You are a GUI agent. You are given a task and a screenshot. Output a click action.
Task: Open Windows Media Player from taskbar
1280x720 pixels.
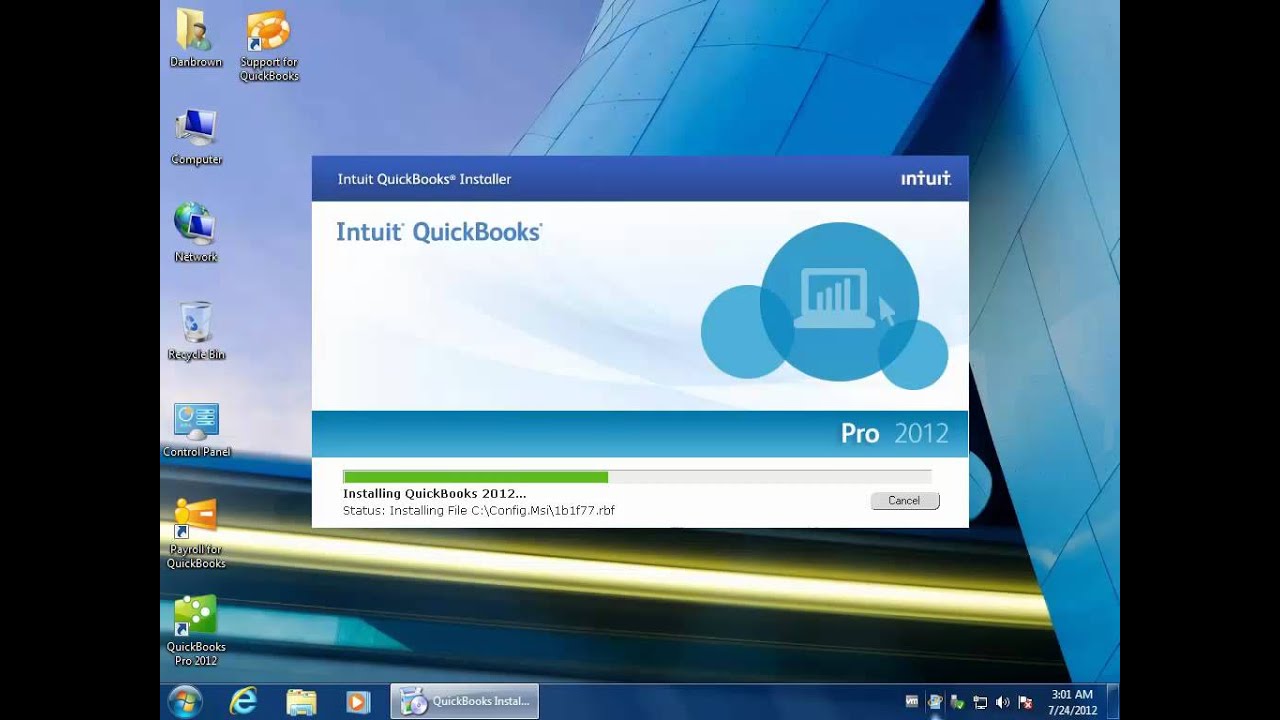click(x=358, y=702)
